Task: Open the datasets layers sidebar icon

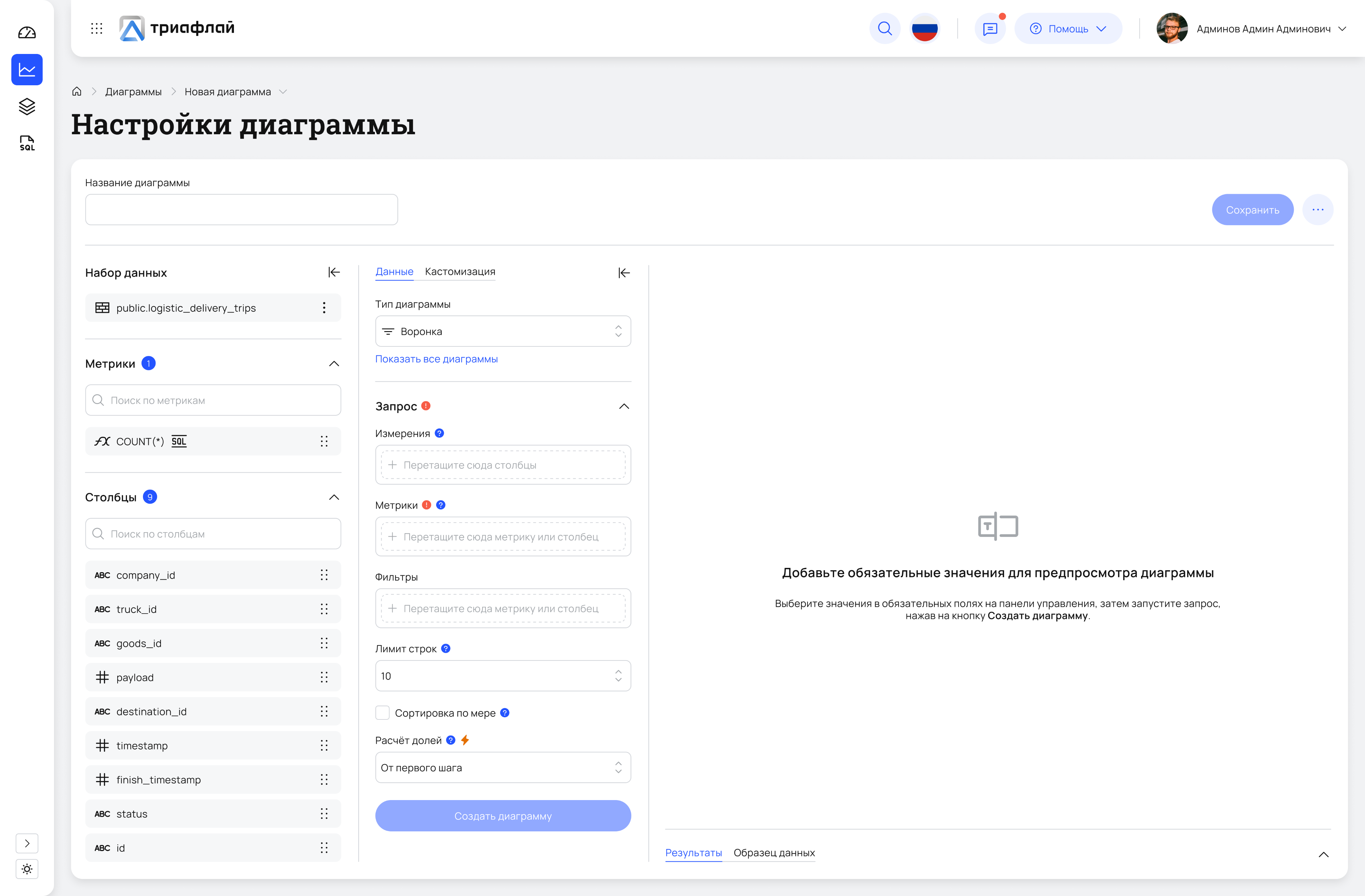Action: (27, 107)
